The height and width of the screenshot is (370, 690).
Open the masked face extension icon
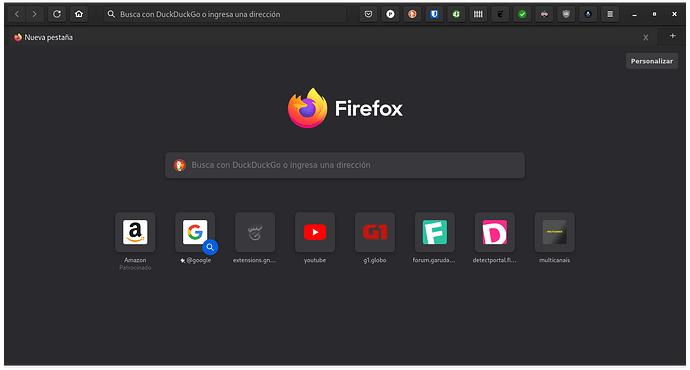544,14
